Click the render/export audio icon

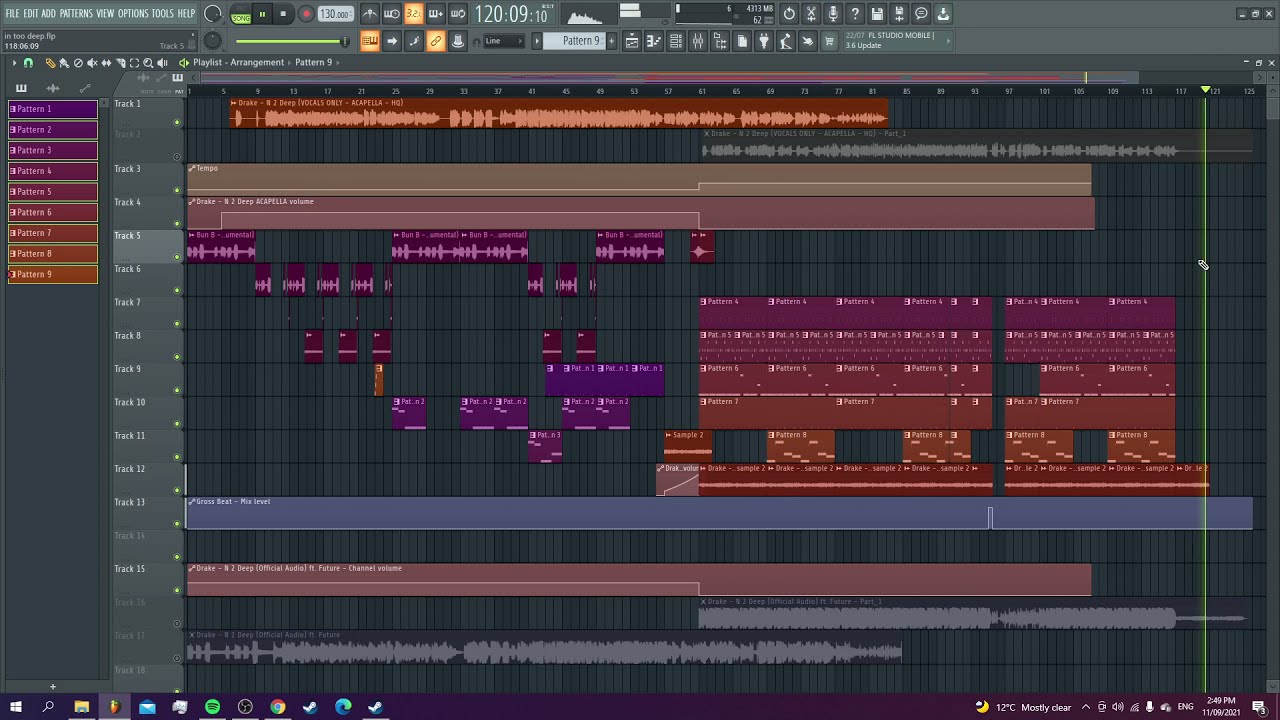pyautogui.click(x=899, y=14)
